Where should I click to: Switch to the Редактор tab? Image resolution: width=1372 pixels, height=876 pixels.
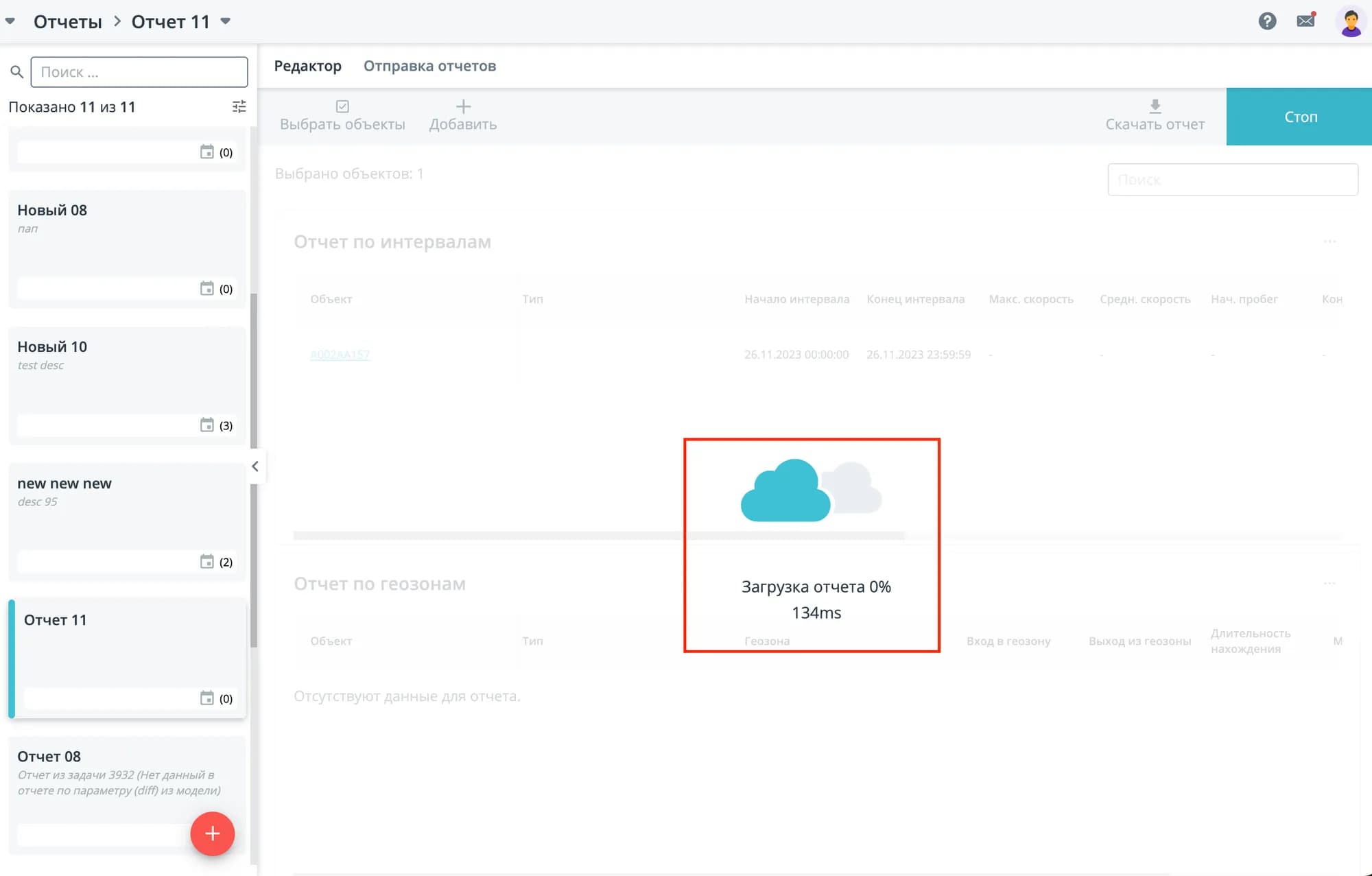click(x=307, y=66)
